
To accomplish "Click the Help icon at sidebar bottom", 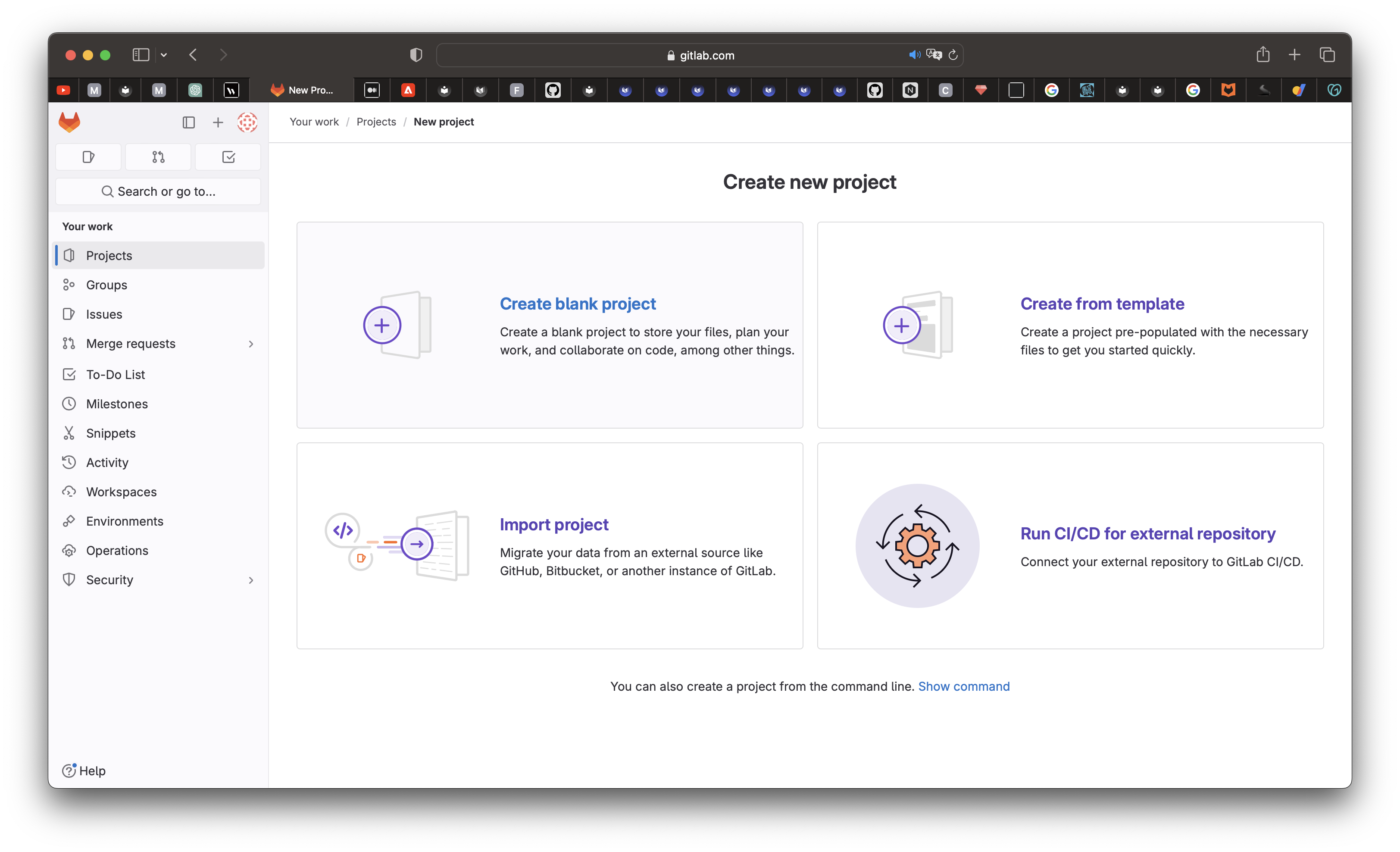I will tap(69, 770).
